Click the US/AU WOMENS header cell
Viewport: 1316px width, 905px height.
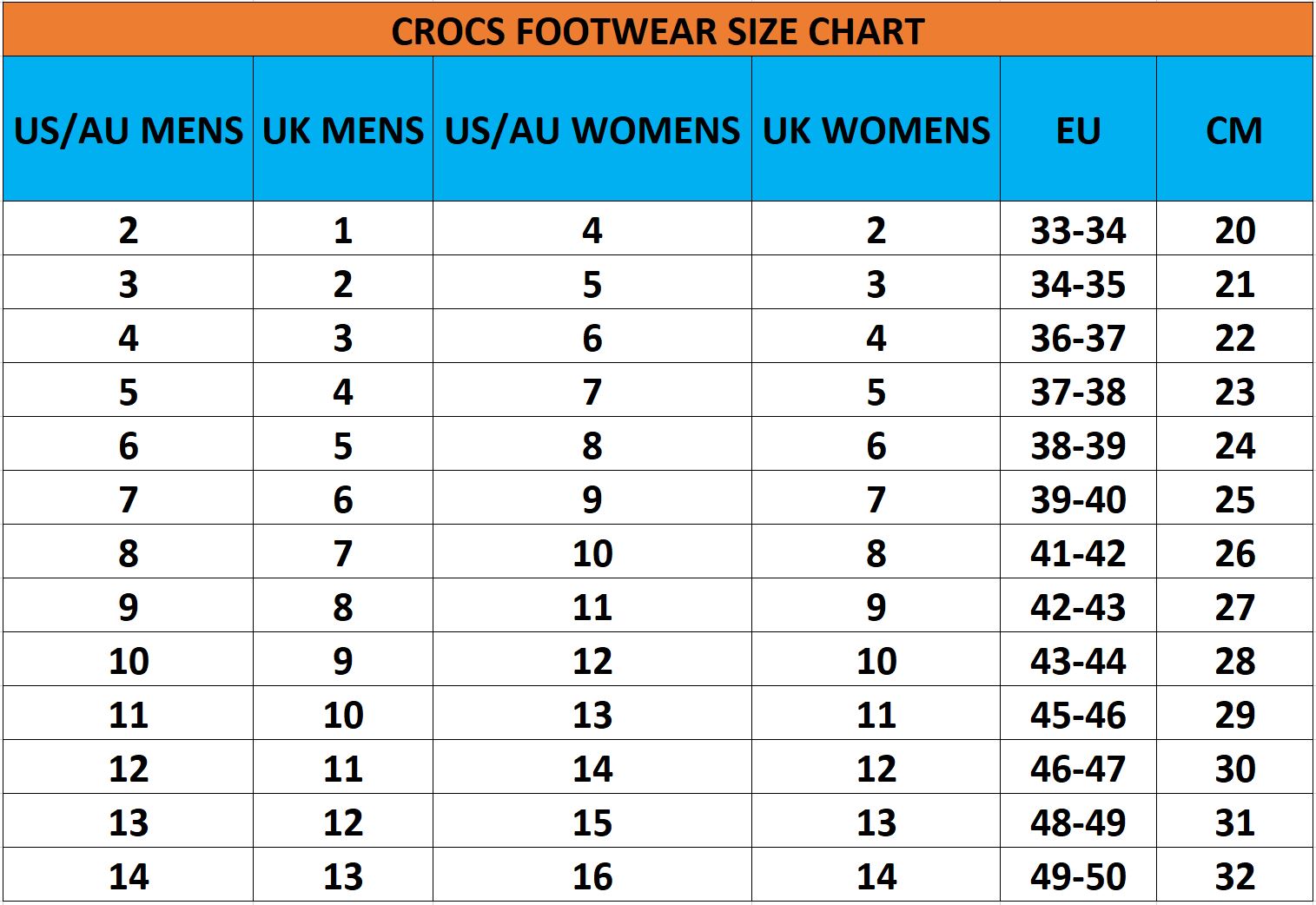(x=592, y=129)
